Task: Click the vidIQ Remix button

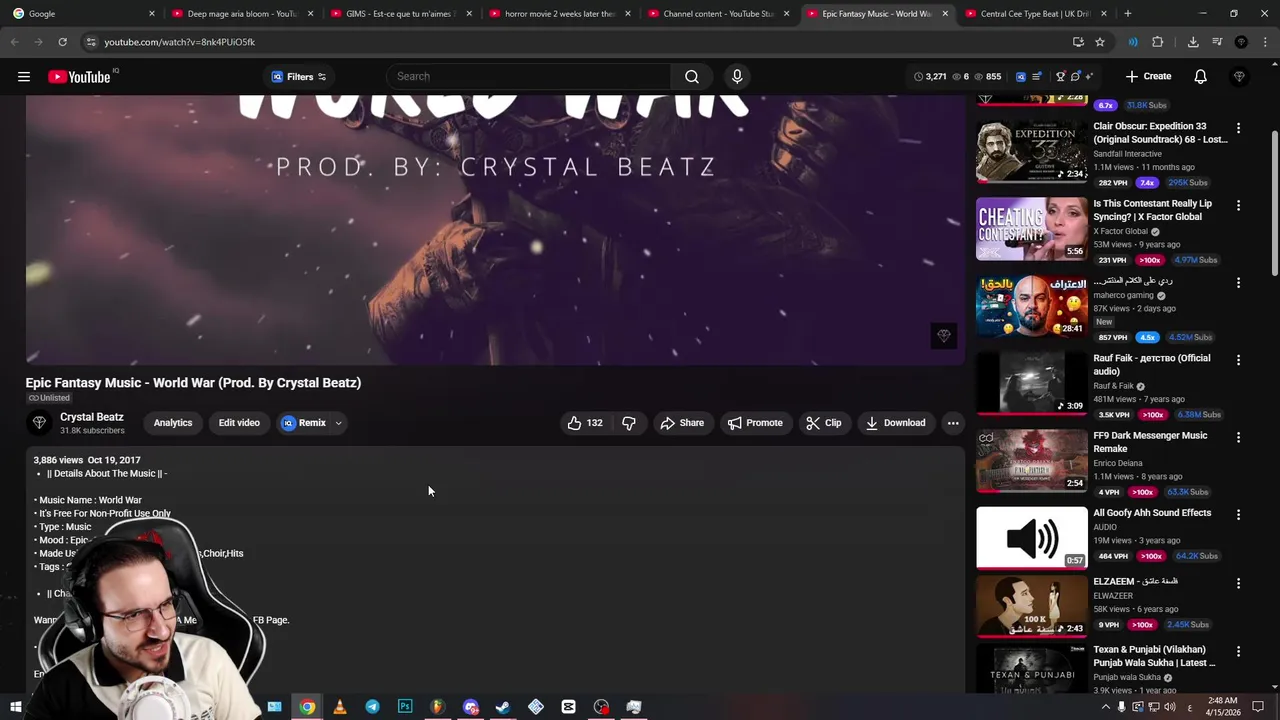Action: pos(304,423)
